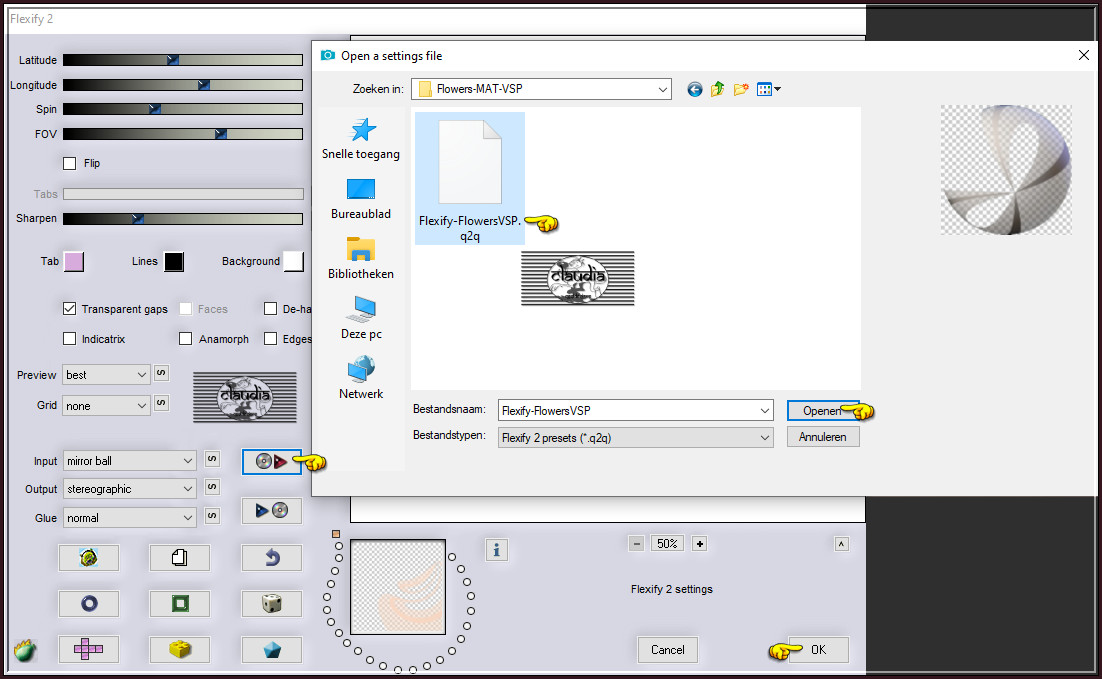
Task: Click the blue pentagon gem icon button
Action: 271,649
